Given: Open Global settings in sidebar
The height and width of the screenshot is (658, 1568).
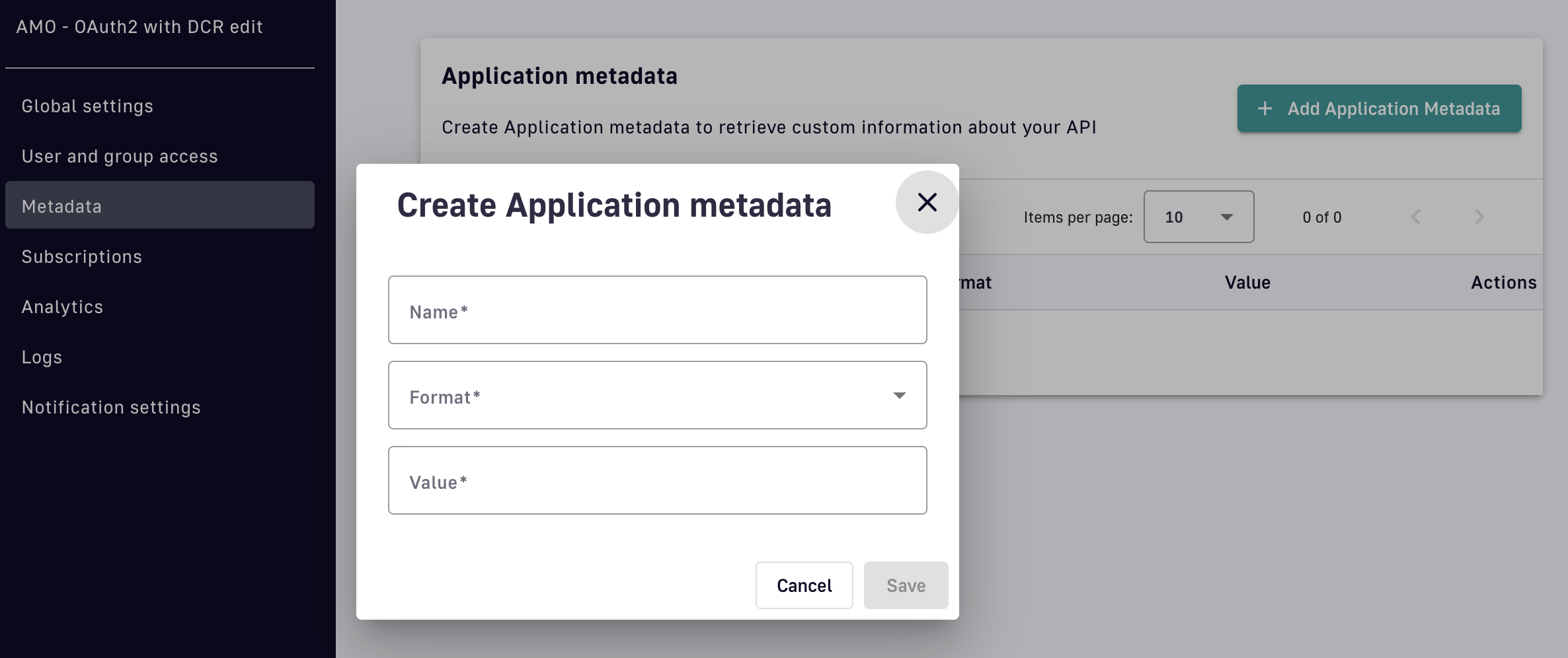Looking at the screenshot, I should click(87, 106).
